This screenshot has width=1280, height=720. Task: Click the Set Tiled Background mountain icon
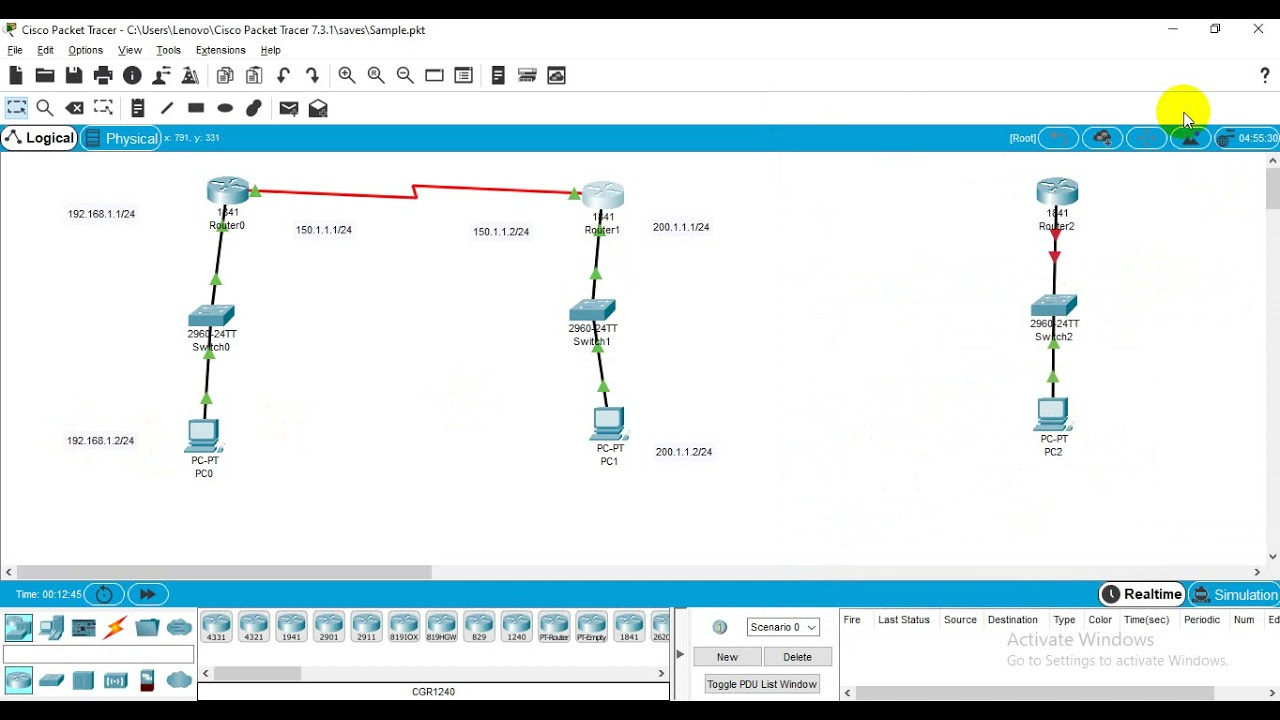pyautogui.click(x=1190, y=139)
